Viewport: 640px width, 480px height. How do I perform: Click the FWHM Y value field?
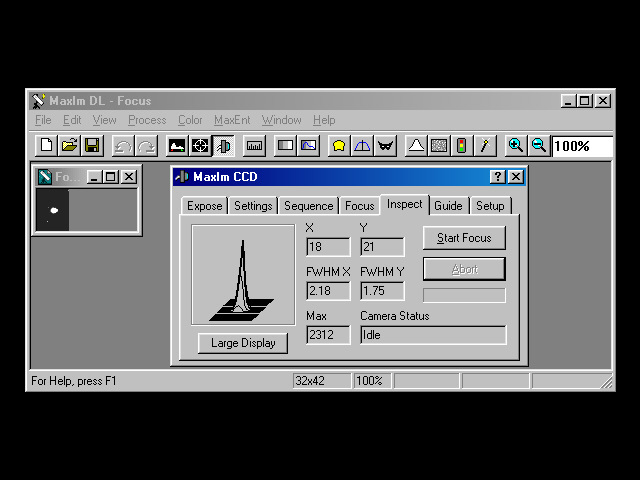tap(382, 291)
